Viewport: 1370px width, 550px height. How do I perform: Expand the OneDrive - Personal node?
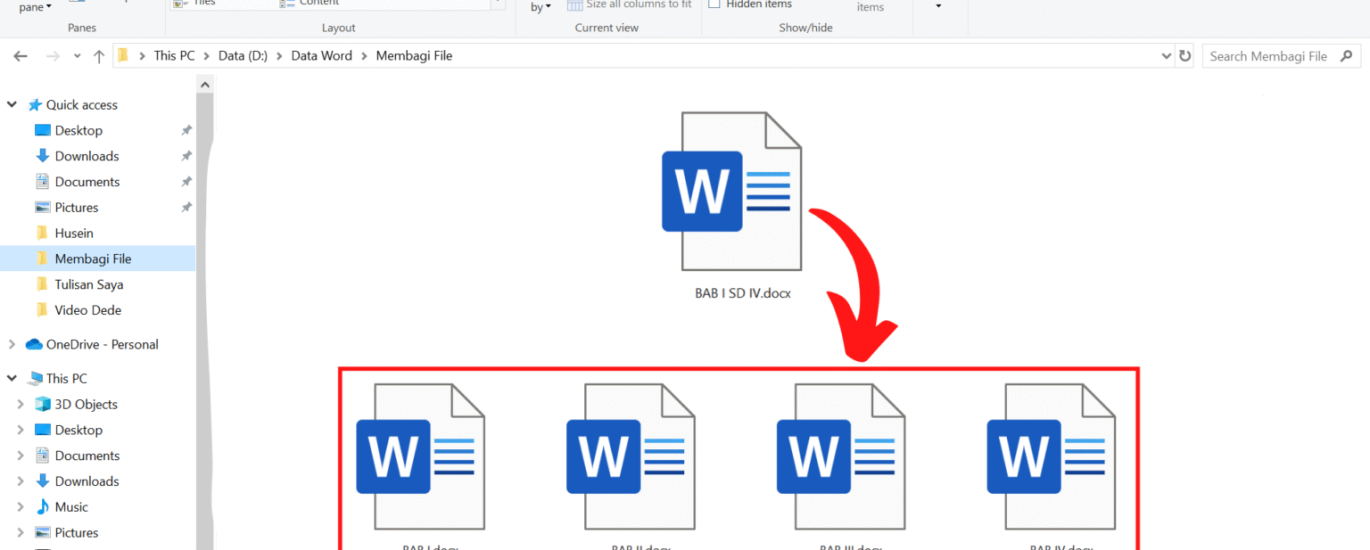tap(12, 344)
